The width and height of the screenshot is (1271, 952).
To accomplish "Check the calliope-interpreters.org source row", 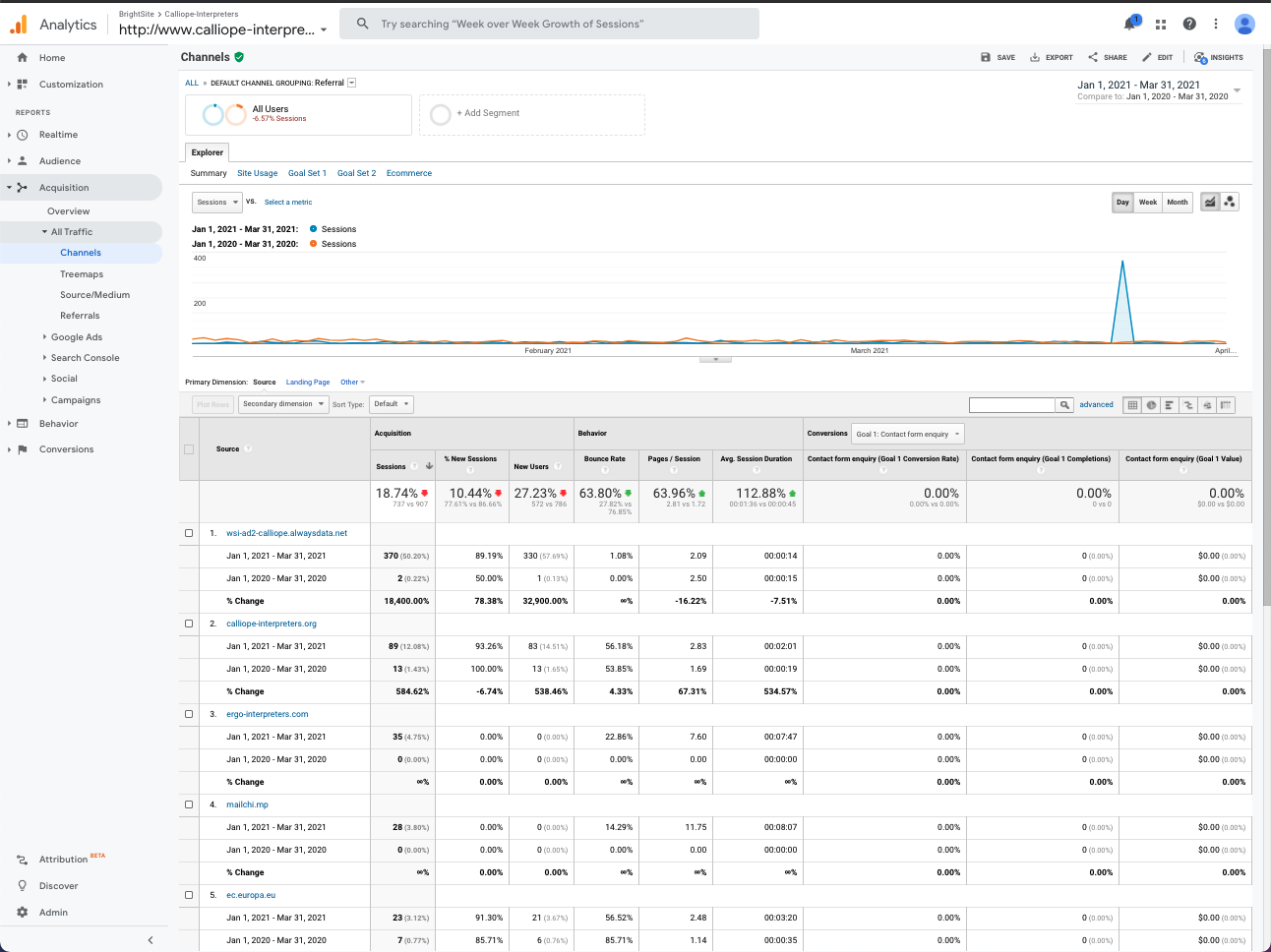I will [189, 623].
